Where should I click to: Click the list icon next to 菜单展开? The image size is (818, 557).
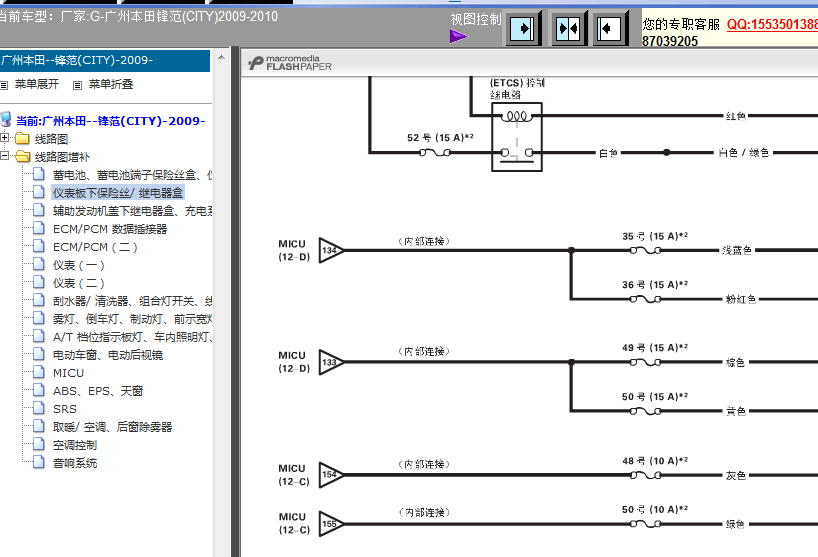click(5, 85)
